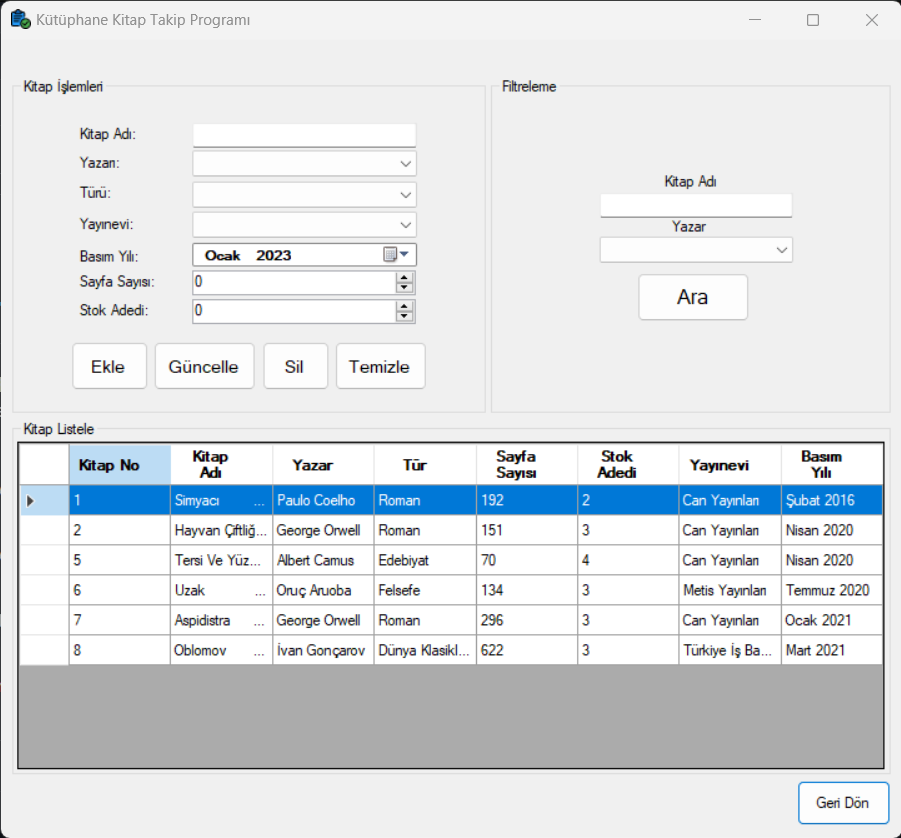The width and height of the screenshot is (901, 838).
Task: Sort by Kitap Adı column header
Action: point(221,464)
